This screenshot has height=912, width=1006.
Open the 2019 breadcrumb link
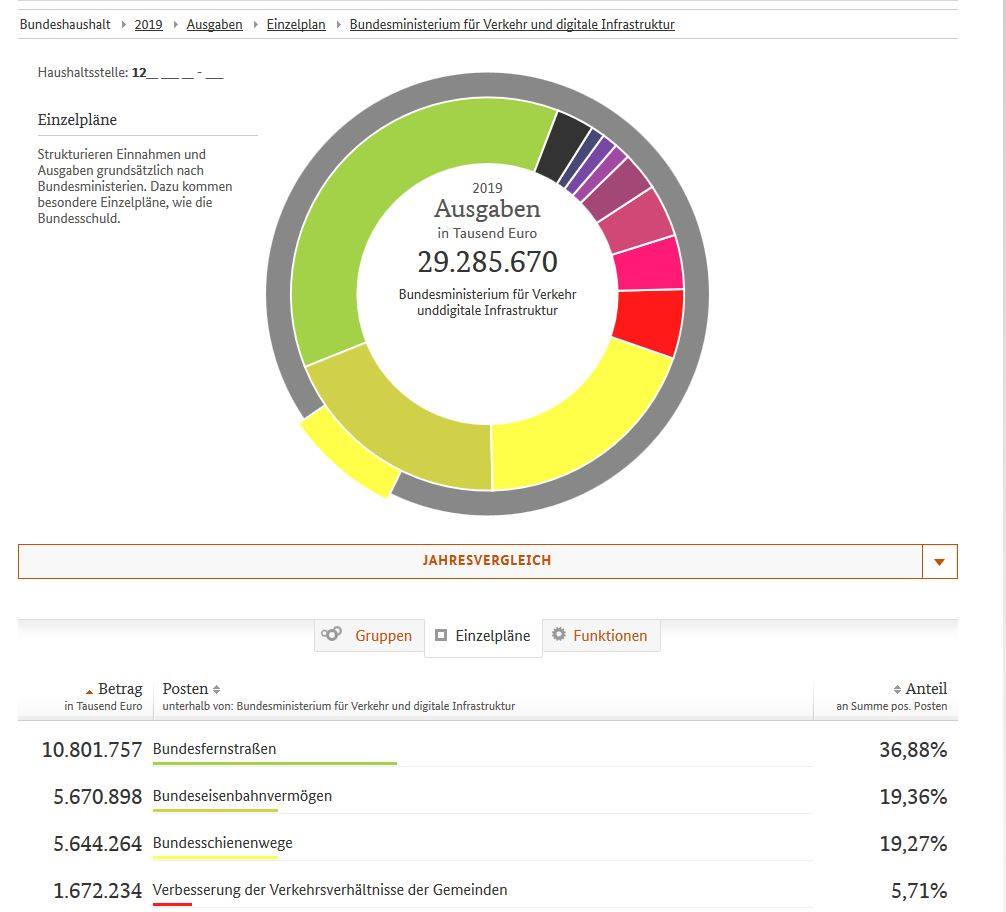[x=148, y=24]
